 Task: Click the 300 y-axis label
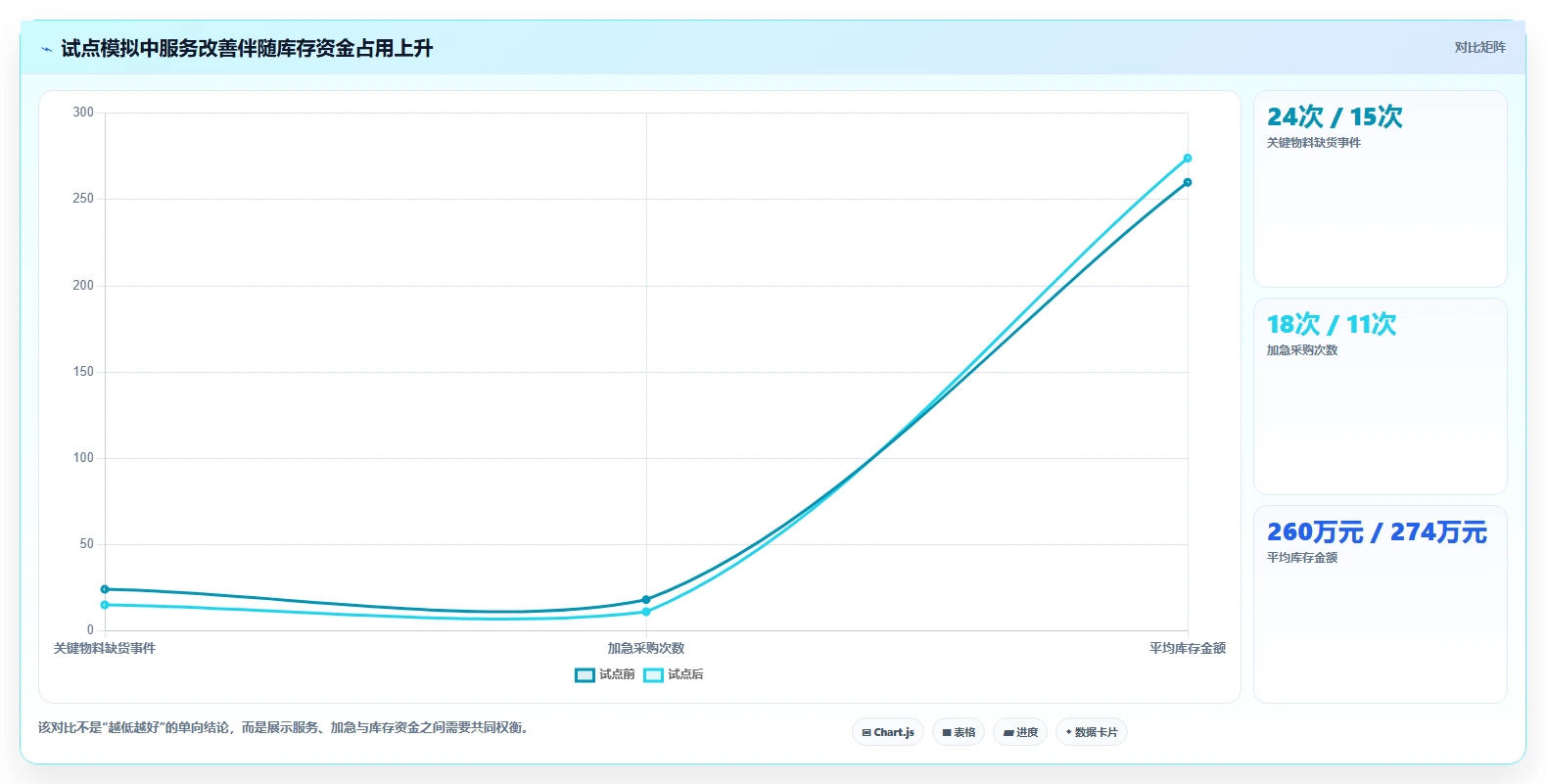pyautogui.click(x=83, y=113)
